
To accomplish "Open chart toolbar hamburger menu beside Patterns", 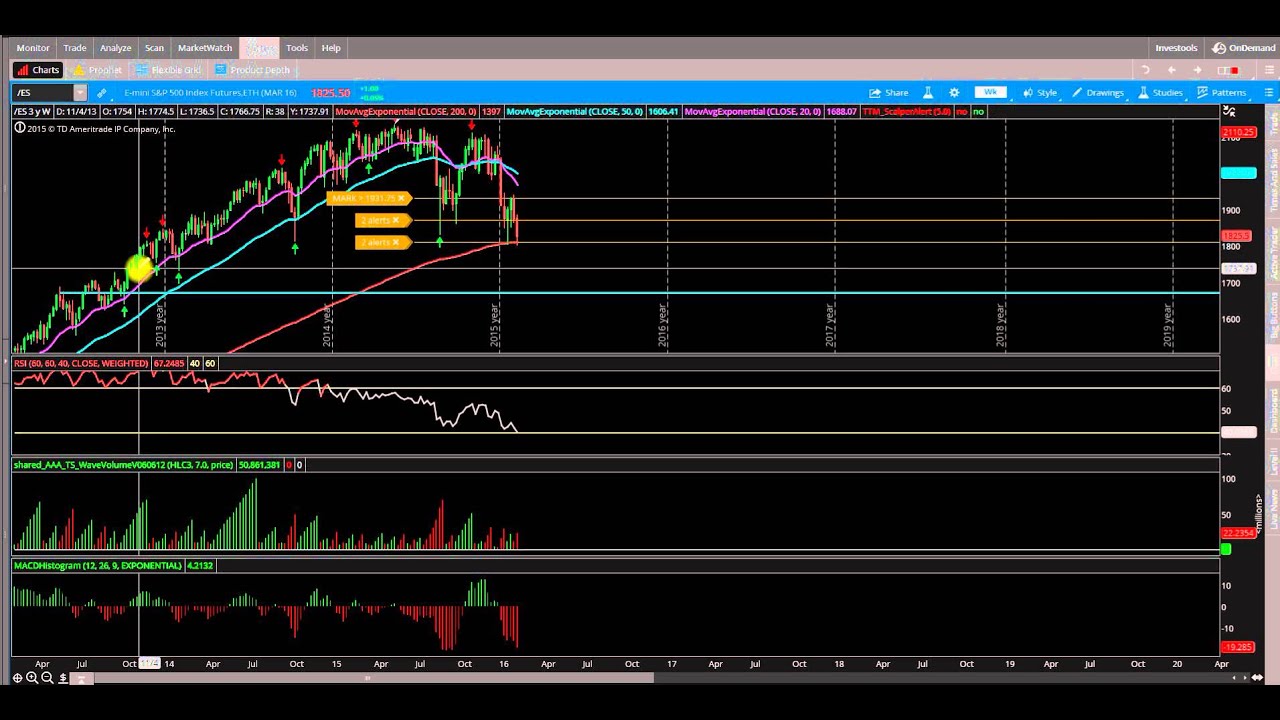I will pyautogui.click(x=1269, y=93).
